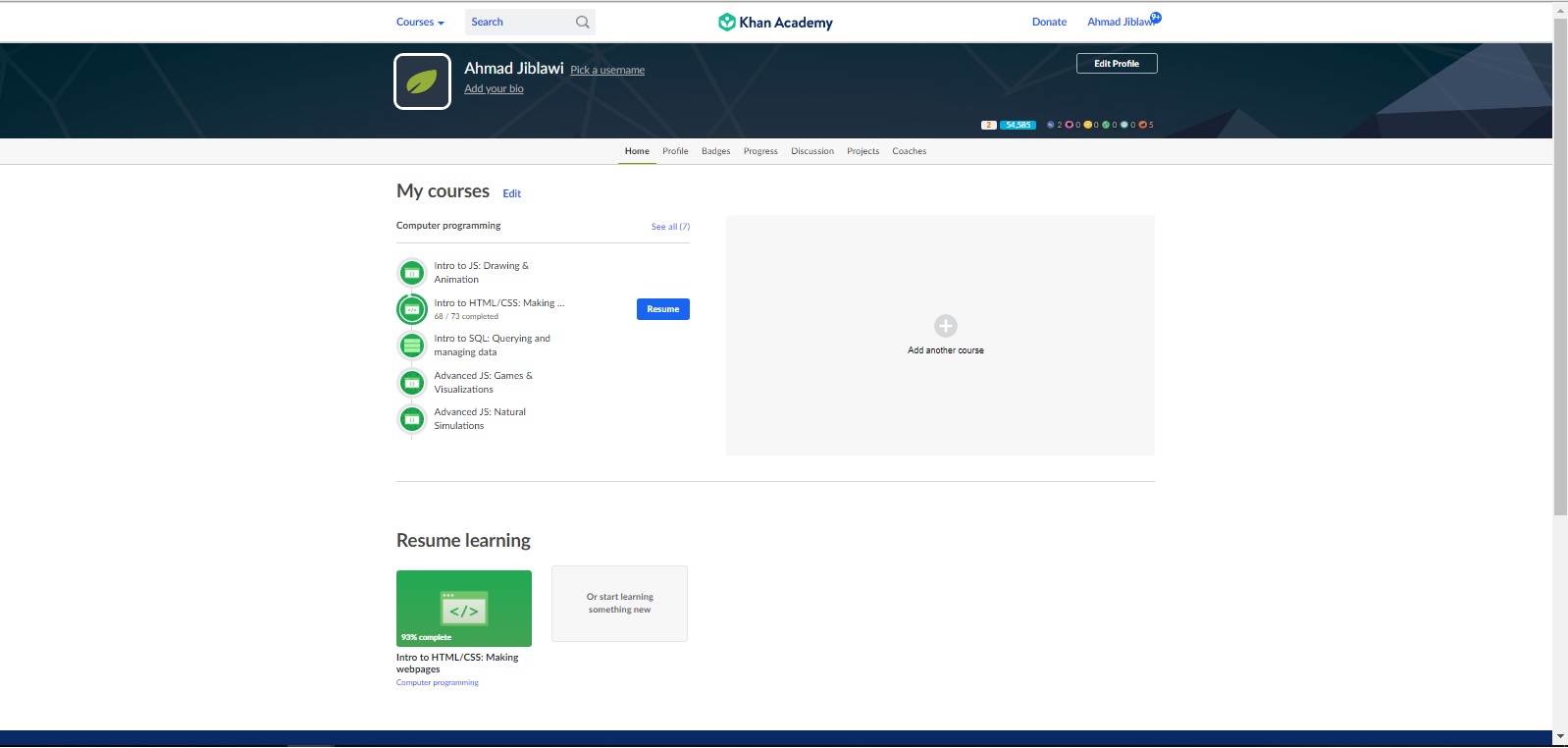Click Edit next to My courses
Screen dimensions: 1568x748
[x=512, y=193]
